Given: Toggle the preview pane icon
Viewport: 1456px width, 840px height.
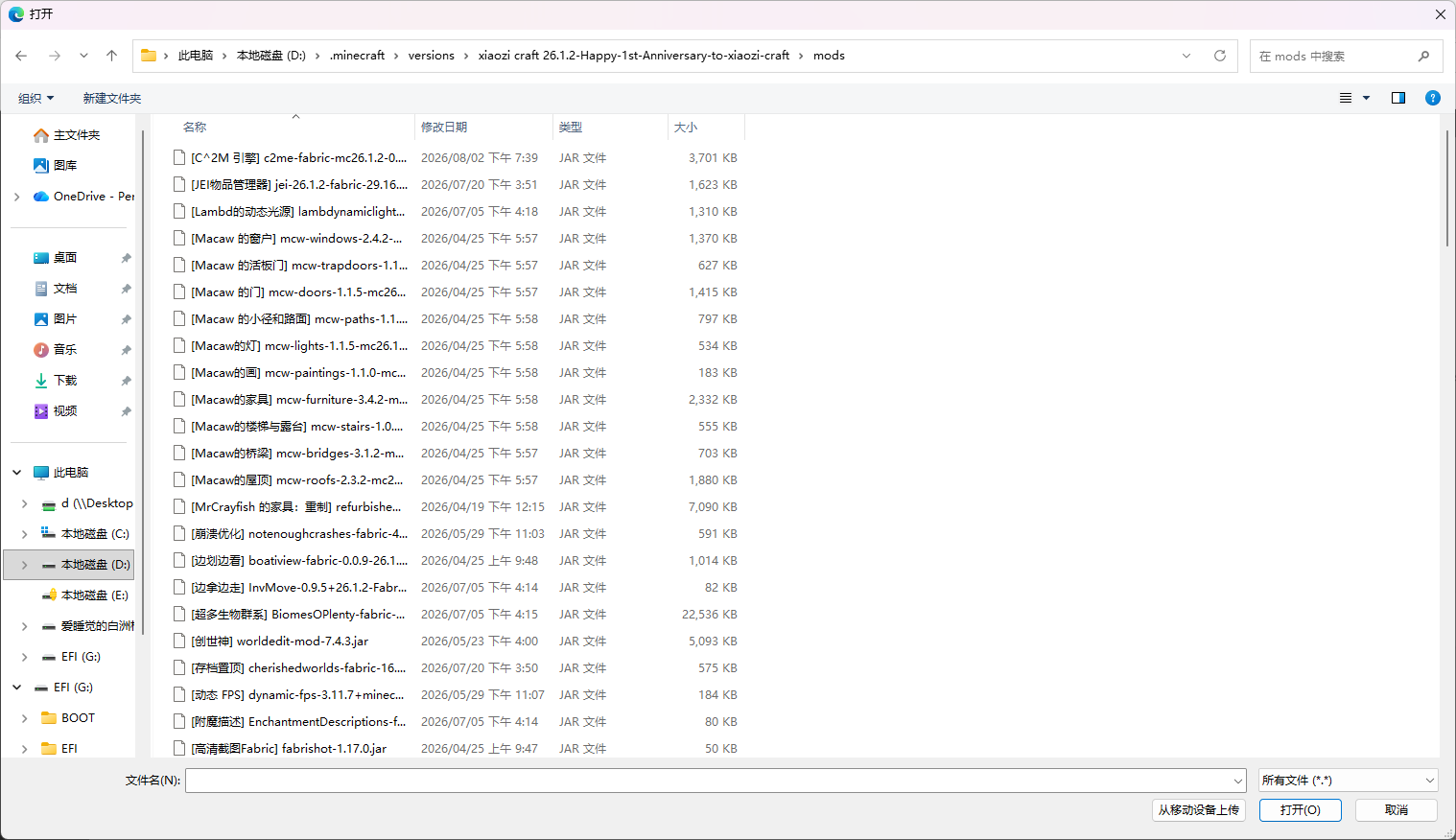Looking at the screenshot, I should pyautogui.click(x=1398, y=98).
